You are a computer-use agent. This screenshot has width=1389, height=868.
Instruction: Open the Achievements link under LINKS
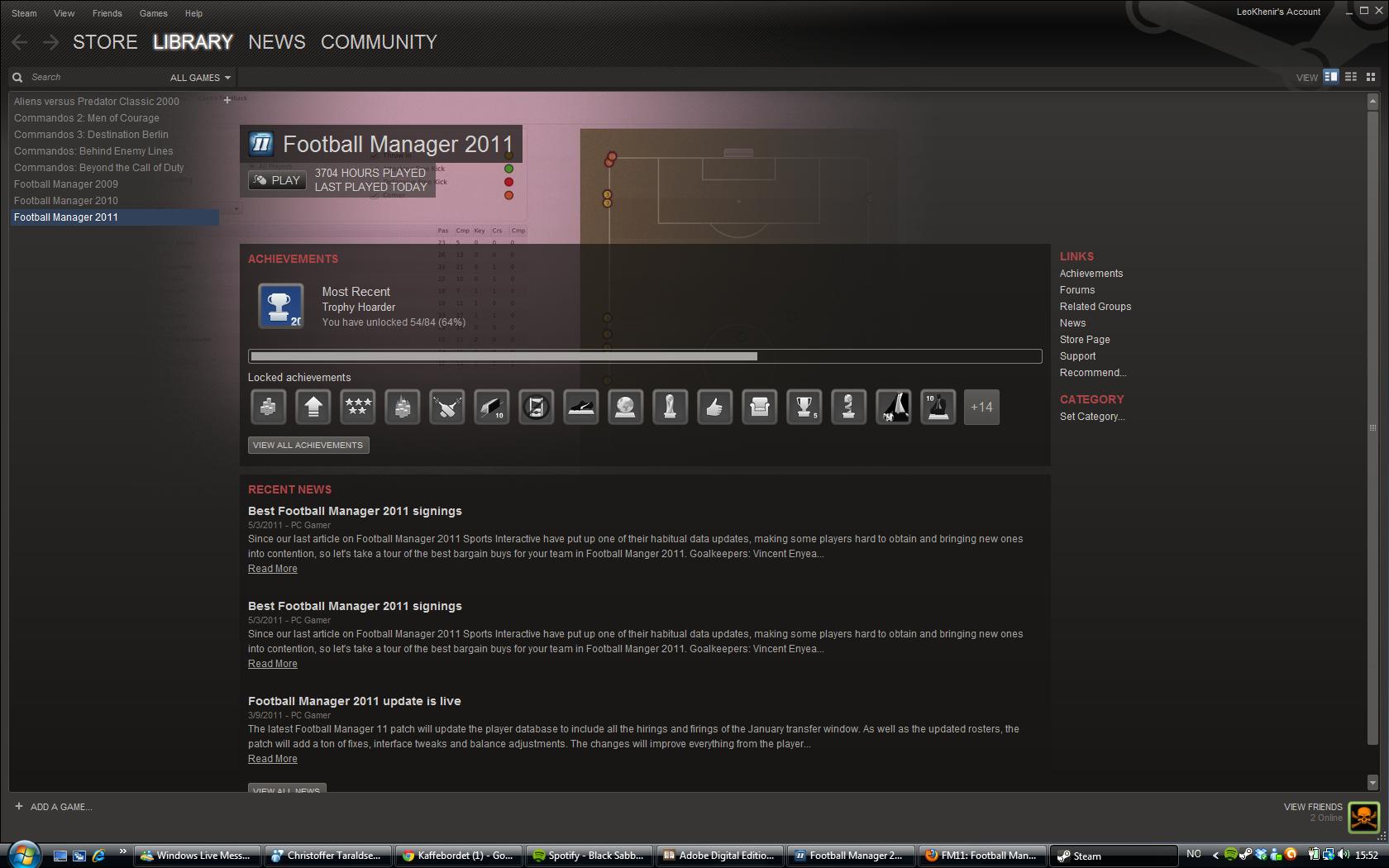pos(1091,274)
